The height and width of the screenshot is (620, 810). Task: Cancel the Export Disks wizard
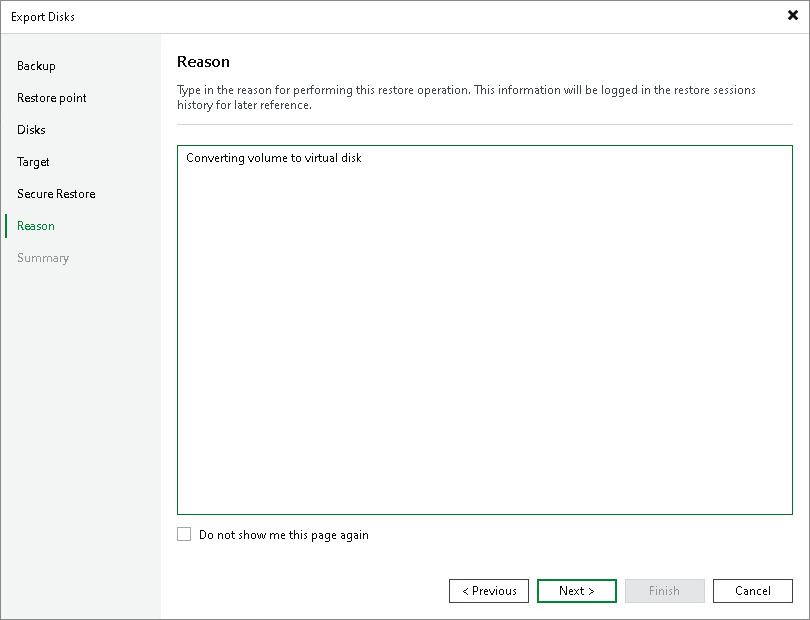[753, 590]
